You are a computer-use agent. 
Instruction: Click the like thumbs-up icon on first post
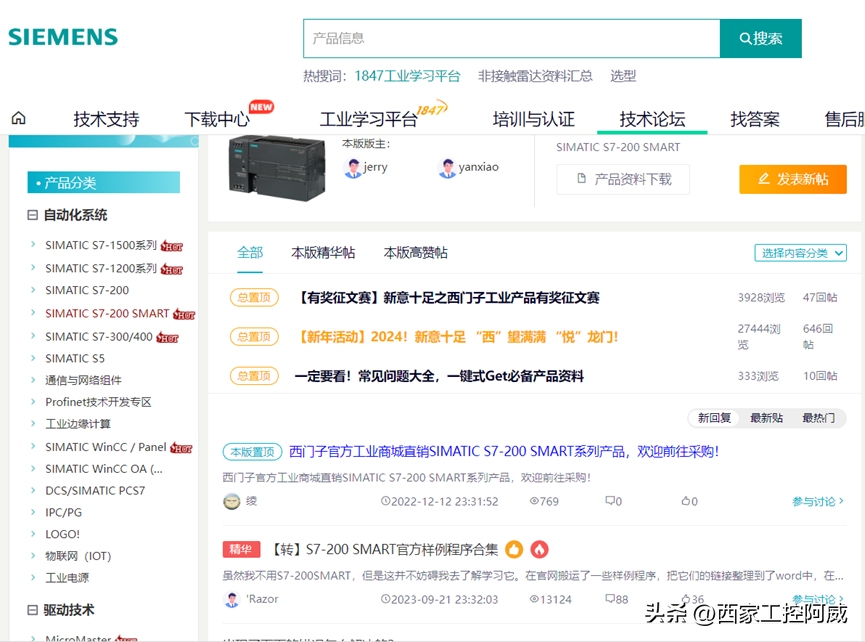click(x=685, y=501)
